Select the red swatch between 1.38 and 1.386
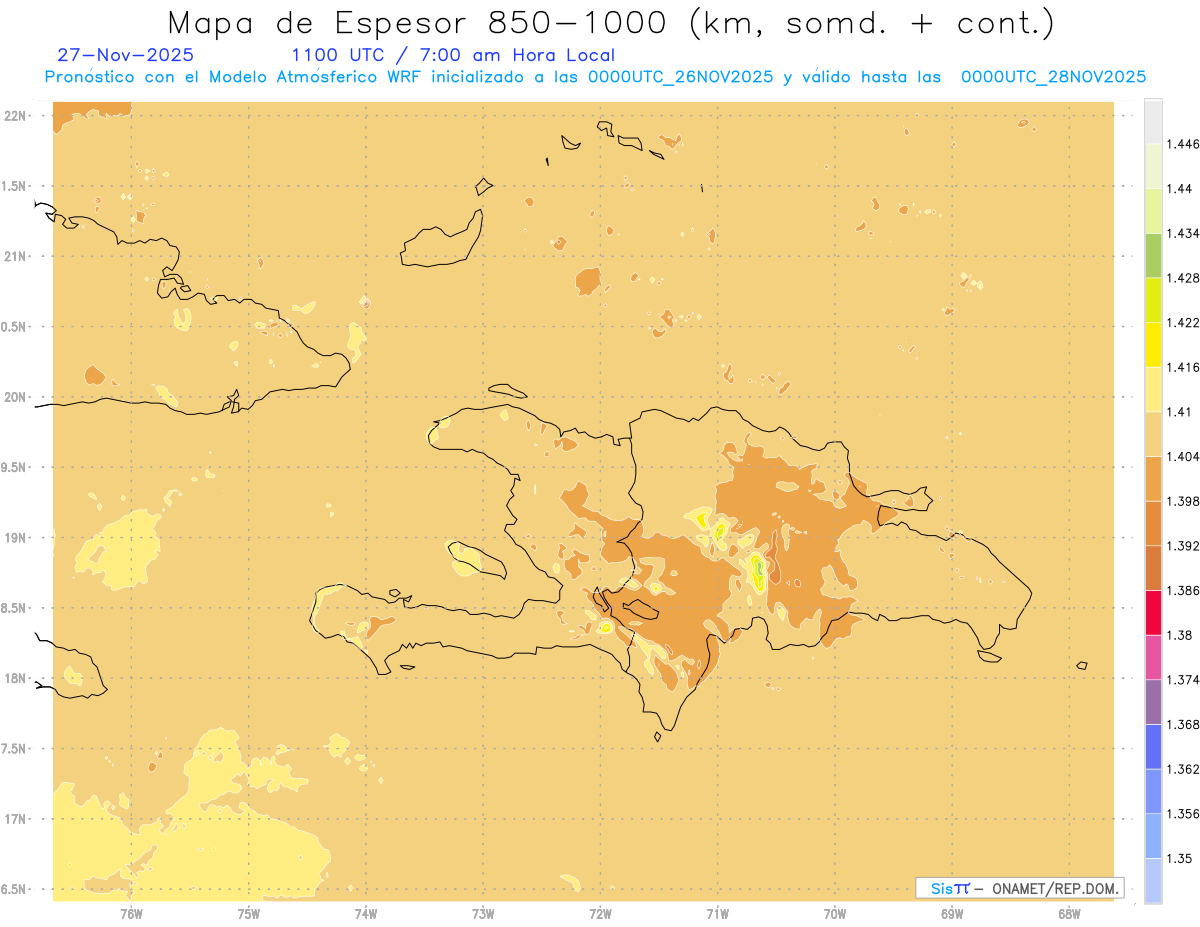The width and height of the screenshot is (1200, 927). click(x=1152, y=613)
